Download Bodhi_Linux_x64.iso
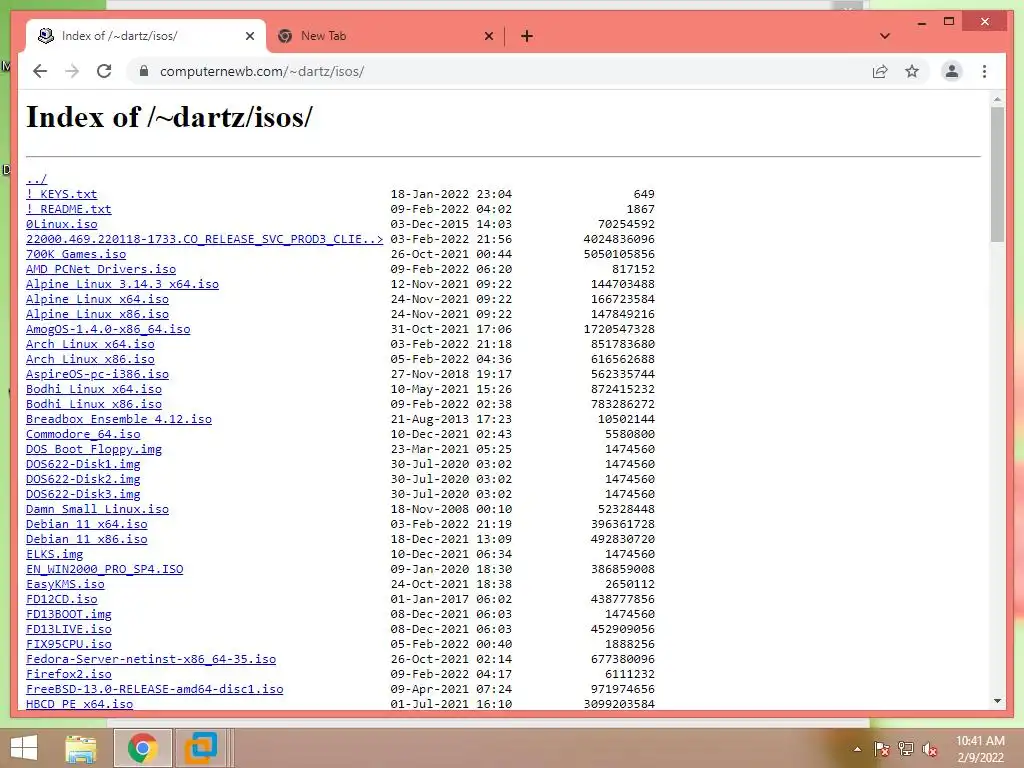The height and width of the screenshot is (768, 1024). click(x=93, y=389)
